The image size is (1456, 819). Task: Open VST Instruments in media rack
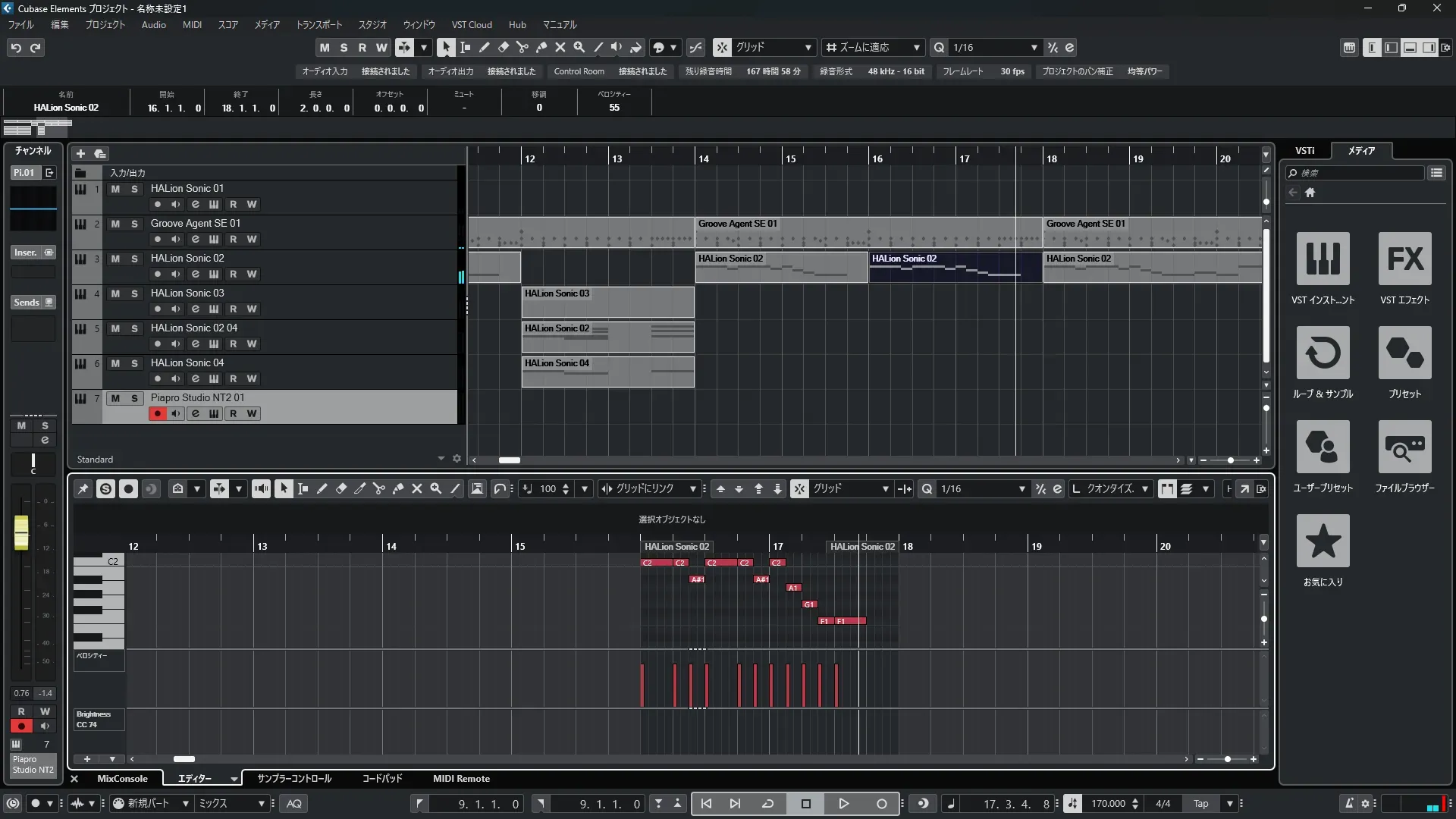pos(1323,259)
